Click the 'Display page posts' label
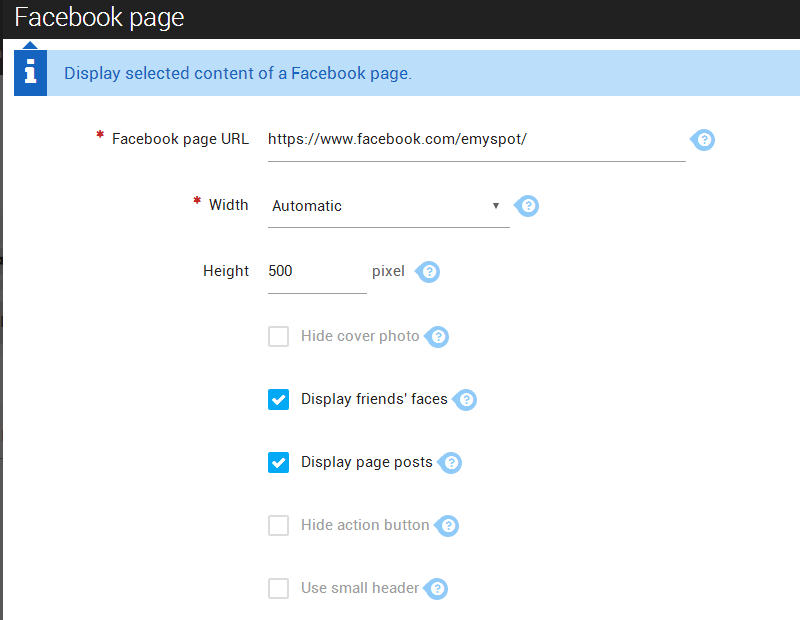800x620 pixels. pyautogui.click(x=367, y=462)
